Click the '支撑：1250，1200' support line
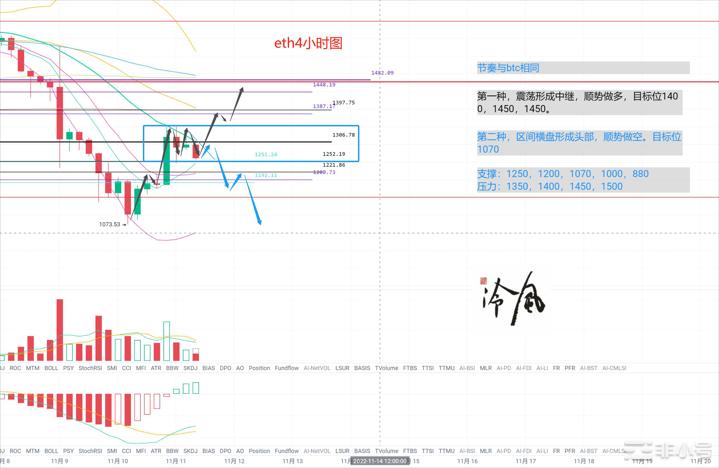The height and width of the screenshot is (468, 719). point(563,174)
